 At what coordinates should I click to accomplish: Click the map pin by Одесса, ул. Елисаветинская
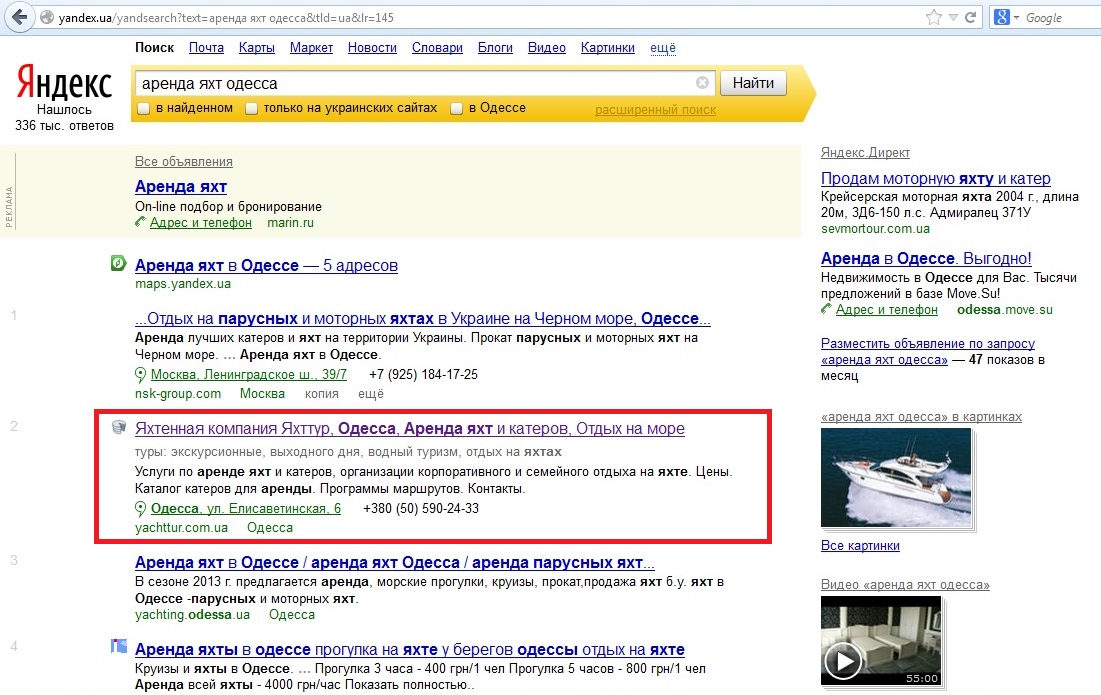pyautogui.click(x=140, y=509)
